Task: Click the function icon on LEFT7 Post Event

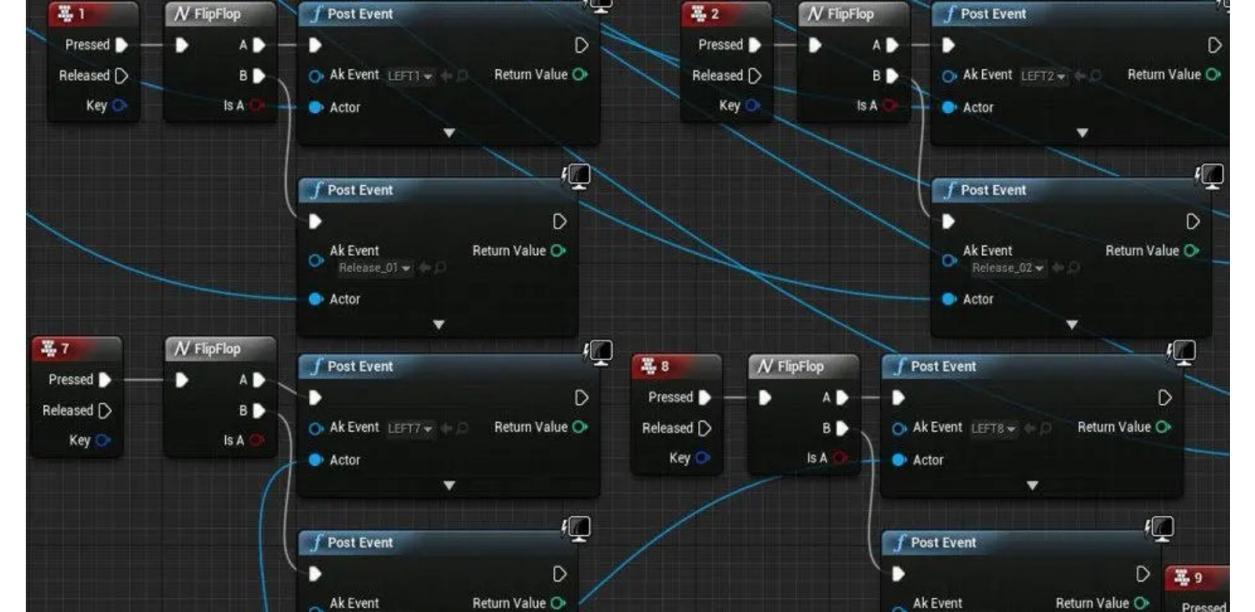Action: click(x=316, y=367)
